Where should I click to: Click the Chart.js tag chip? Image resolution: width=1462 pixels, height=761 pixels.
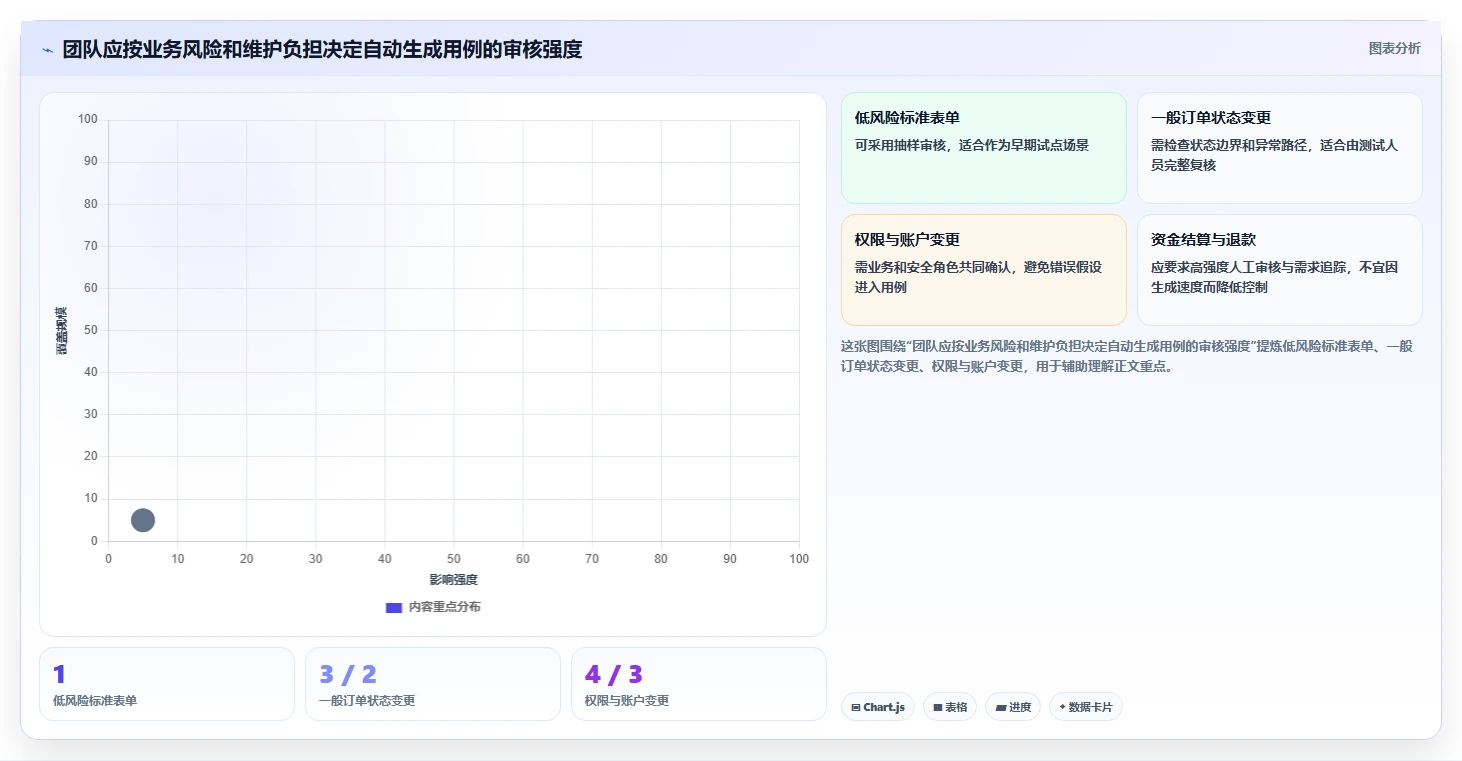click(x=878, y=707)
